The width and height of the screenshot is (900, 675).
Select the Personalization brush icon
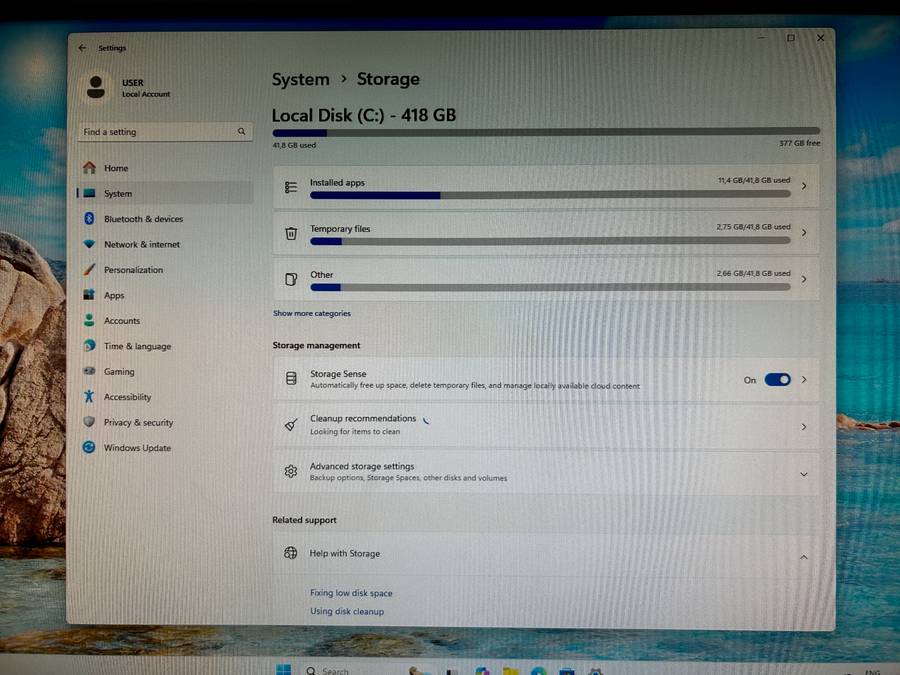pyautogui.click(x=90, y=270)
